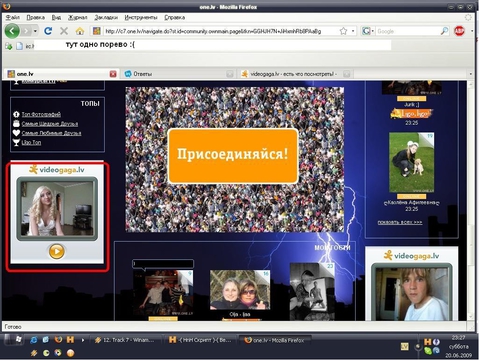The image size is (479, 361).
Task: Open the girl with dog photo
Action: click(x=411, y=162)
